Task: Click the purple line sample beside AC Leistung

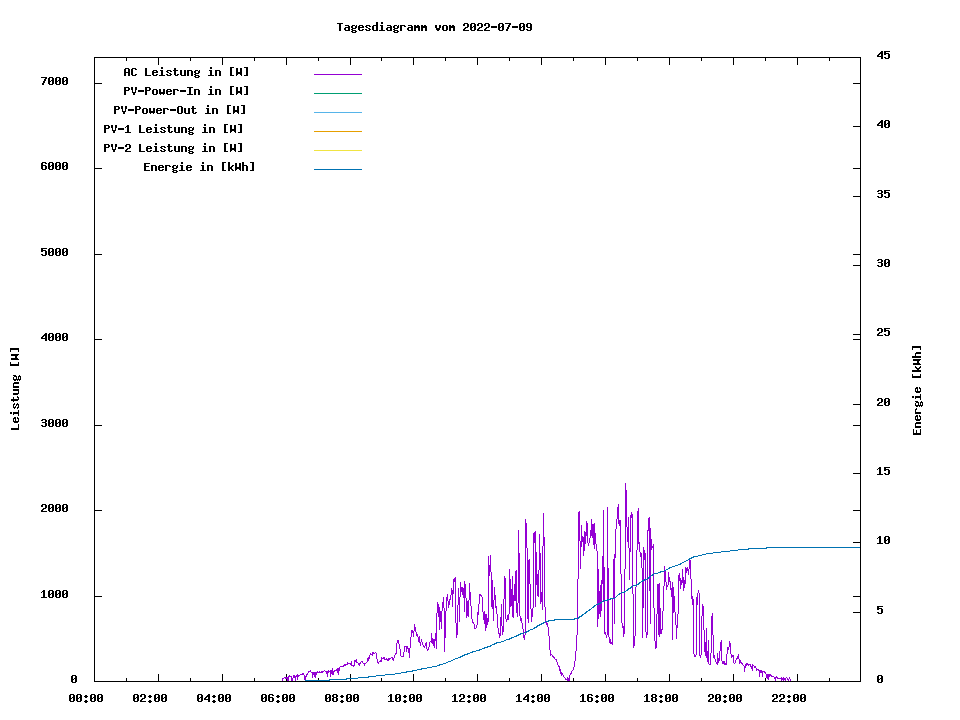Action: pyautogui.click(x=337, y=74)
